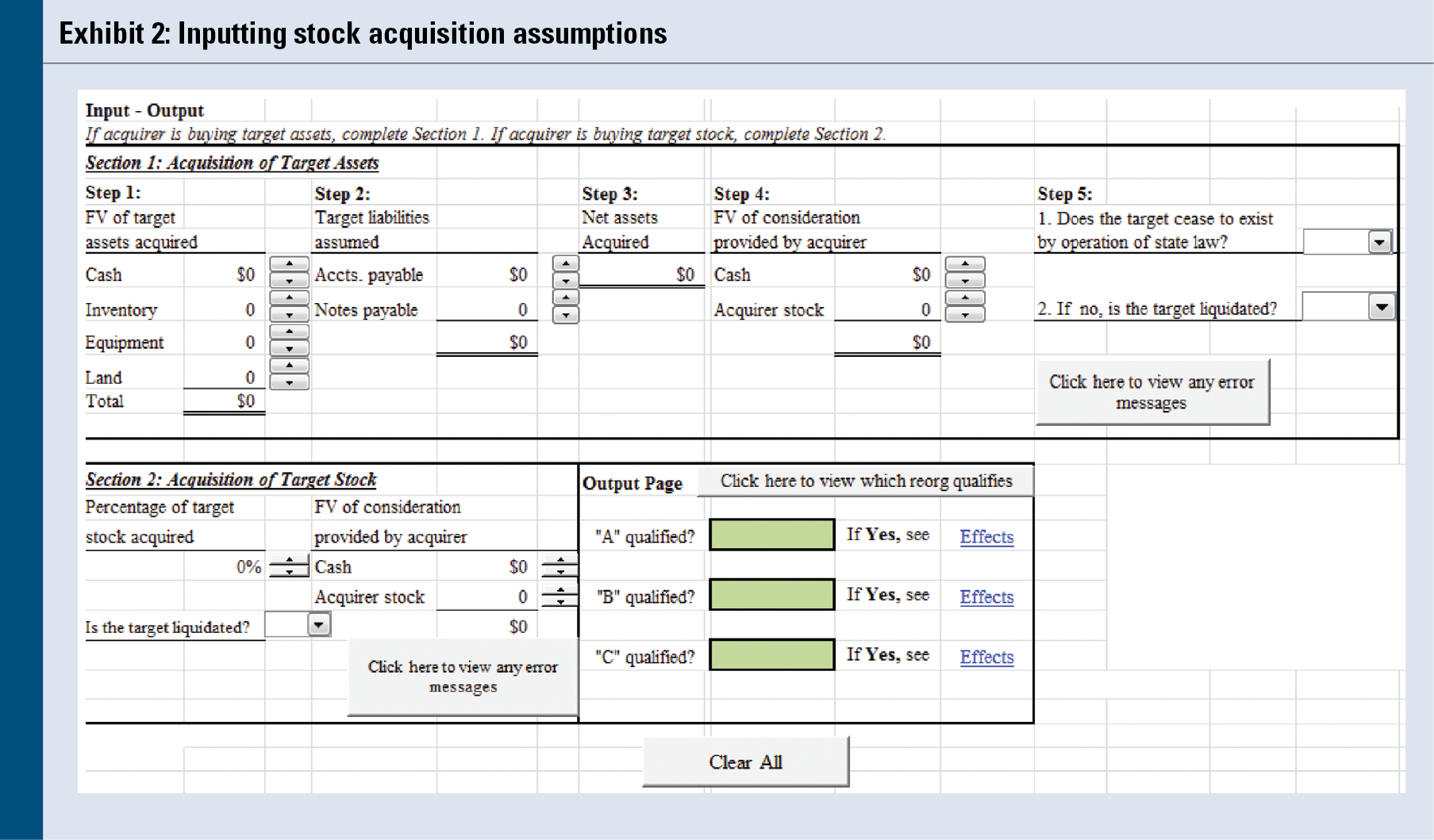Image resolution: width=1434 pixels, height=840 pixels.
Task: Open Effects link for "A" qualified
Action: pos(986,537)
